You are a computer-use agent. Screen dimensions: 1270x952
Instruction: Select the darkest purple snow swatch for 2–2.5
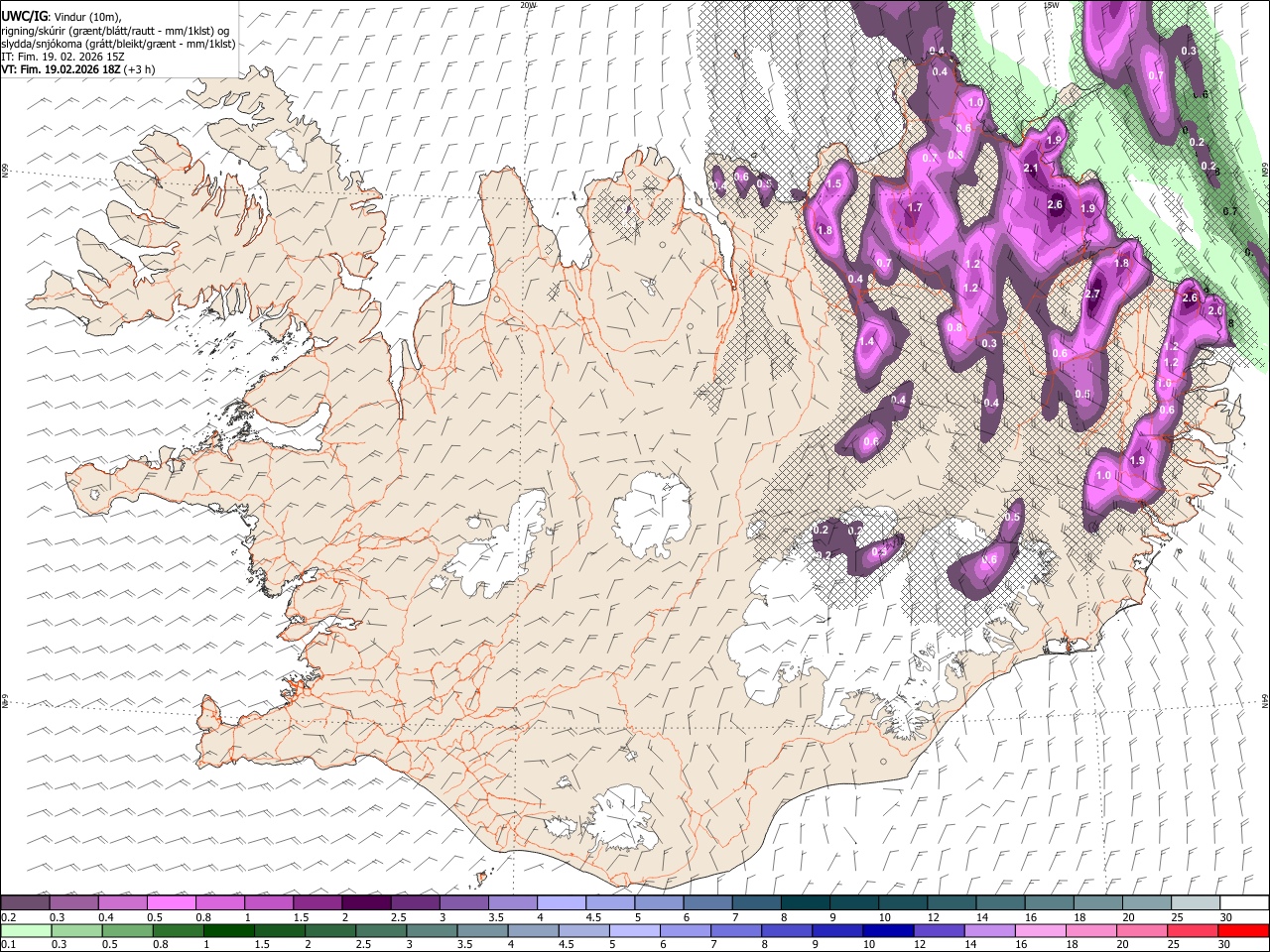(366, 903)
